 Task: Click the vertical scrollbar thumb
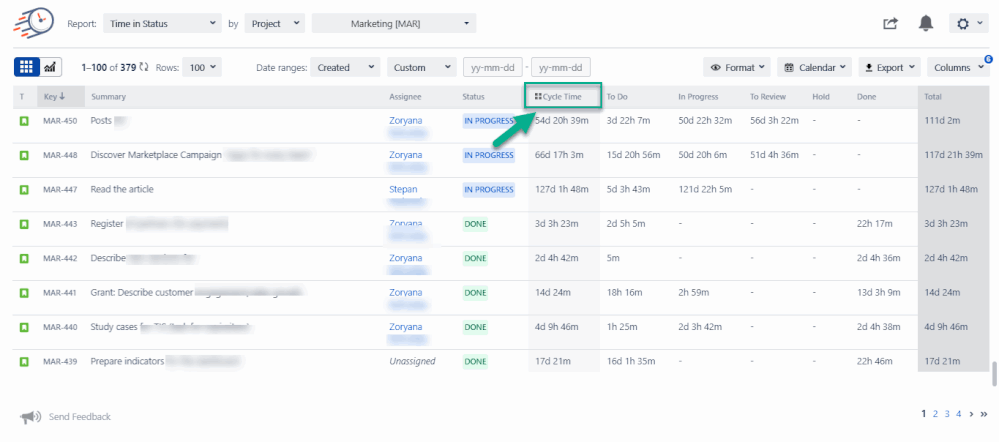pyautogui.click(x=995, y=374)
